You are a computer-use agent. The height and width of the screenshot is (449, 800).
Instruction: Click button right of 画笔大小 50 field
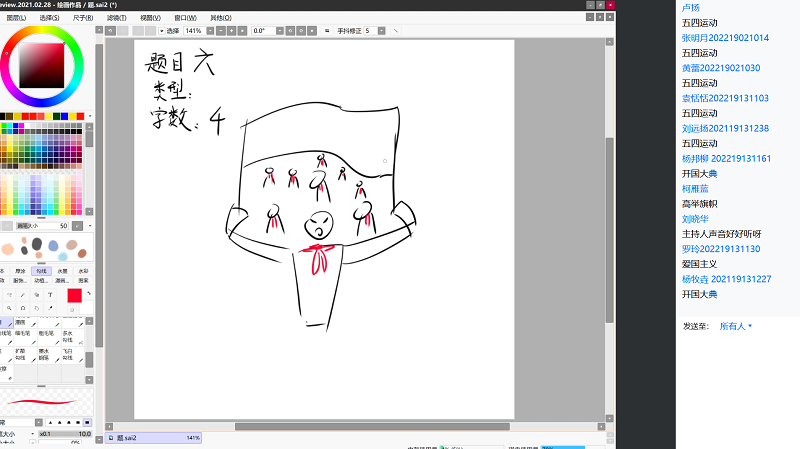77,226
